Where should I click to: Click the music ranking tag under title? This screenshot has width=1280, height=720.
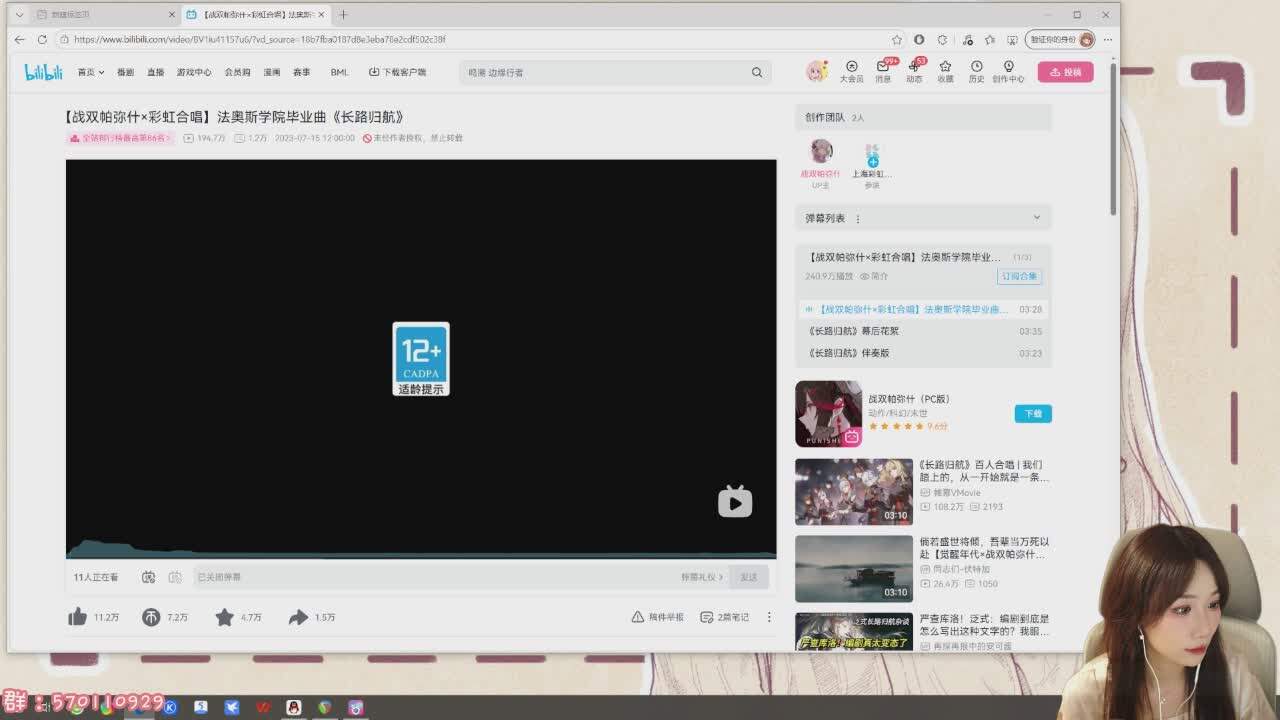[120, 138]
